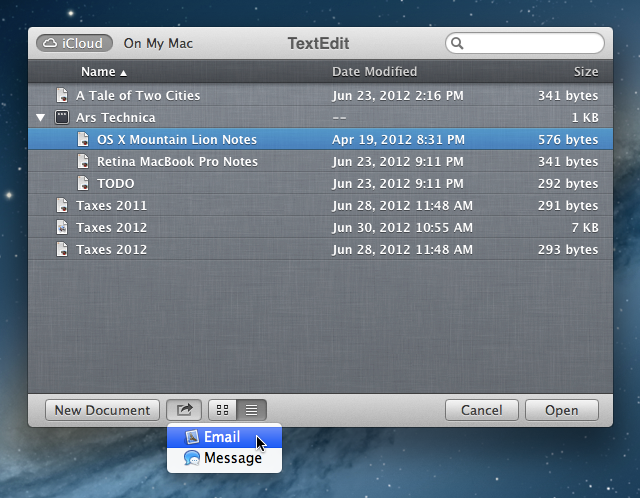Image resolution: width=640 pixels, height=498 pixels.
Task: Click the Cancel button
Action: [x=482, y=410]
